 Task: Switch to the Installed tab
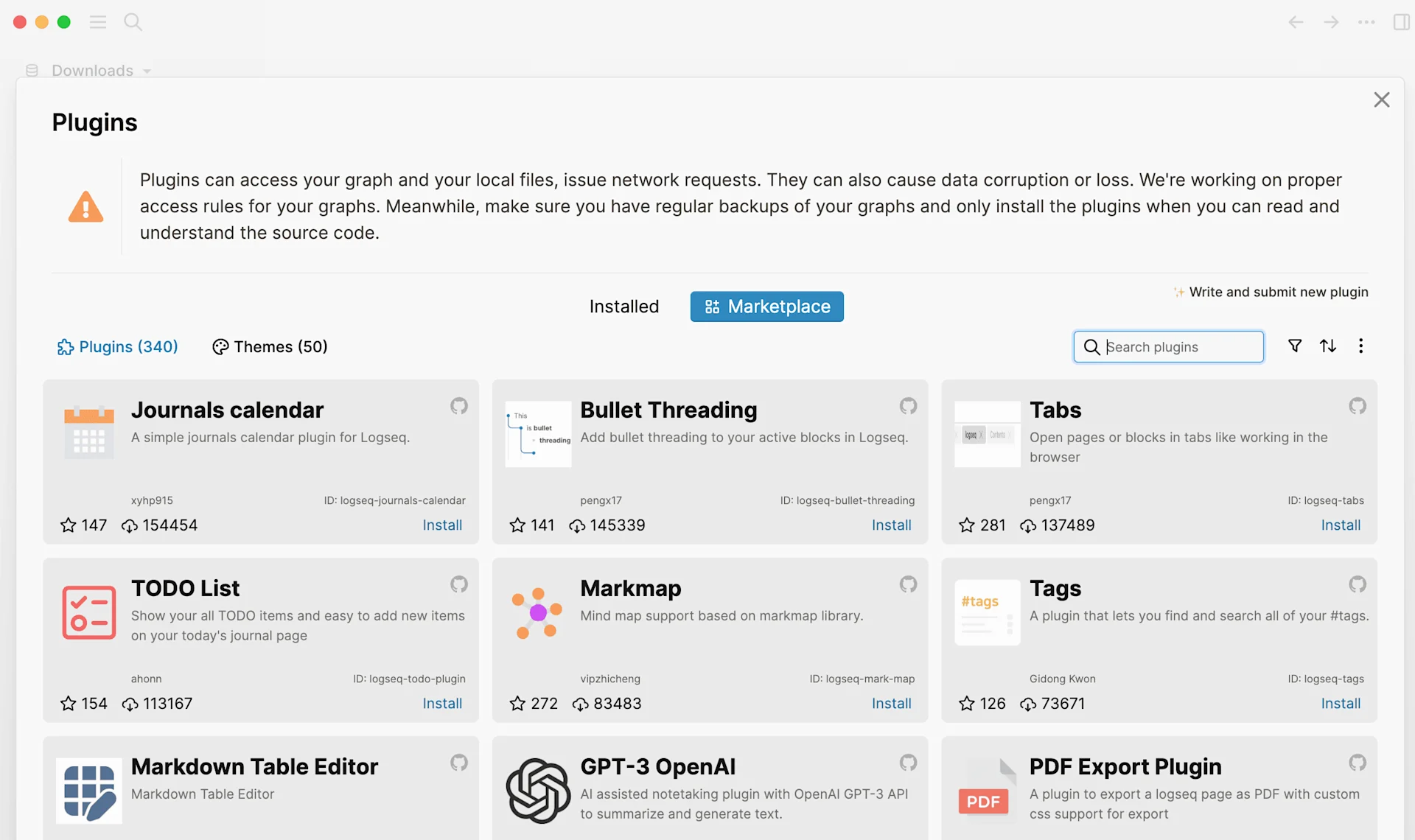[623, 307]
